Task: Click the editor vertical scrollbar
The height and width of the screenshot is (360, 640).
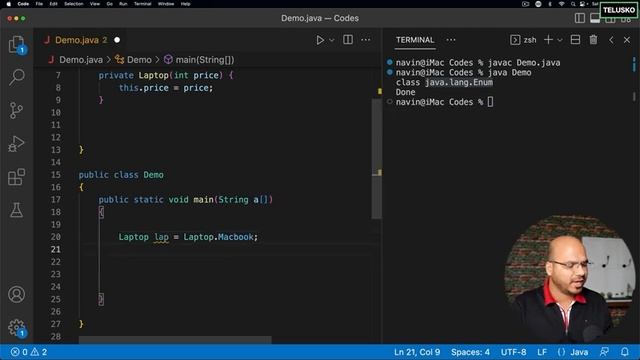Action: [377, 158]
